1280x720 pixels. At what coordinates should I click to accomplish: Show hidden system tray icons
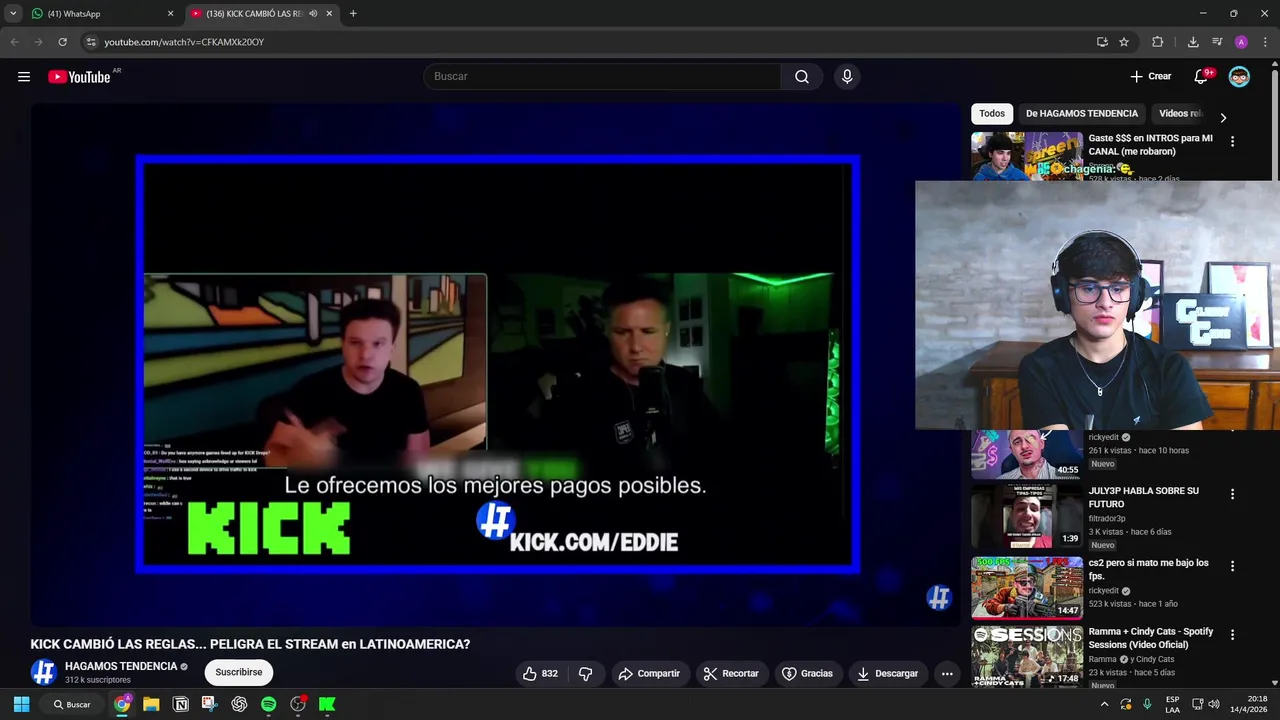point(1104,704)
